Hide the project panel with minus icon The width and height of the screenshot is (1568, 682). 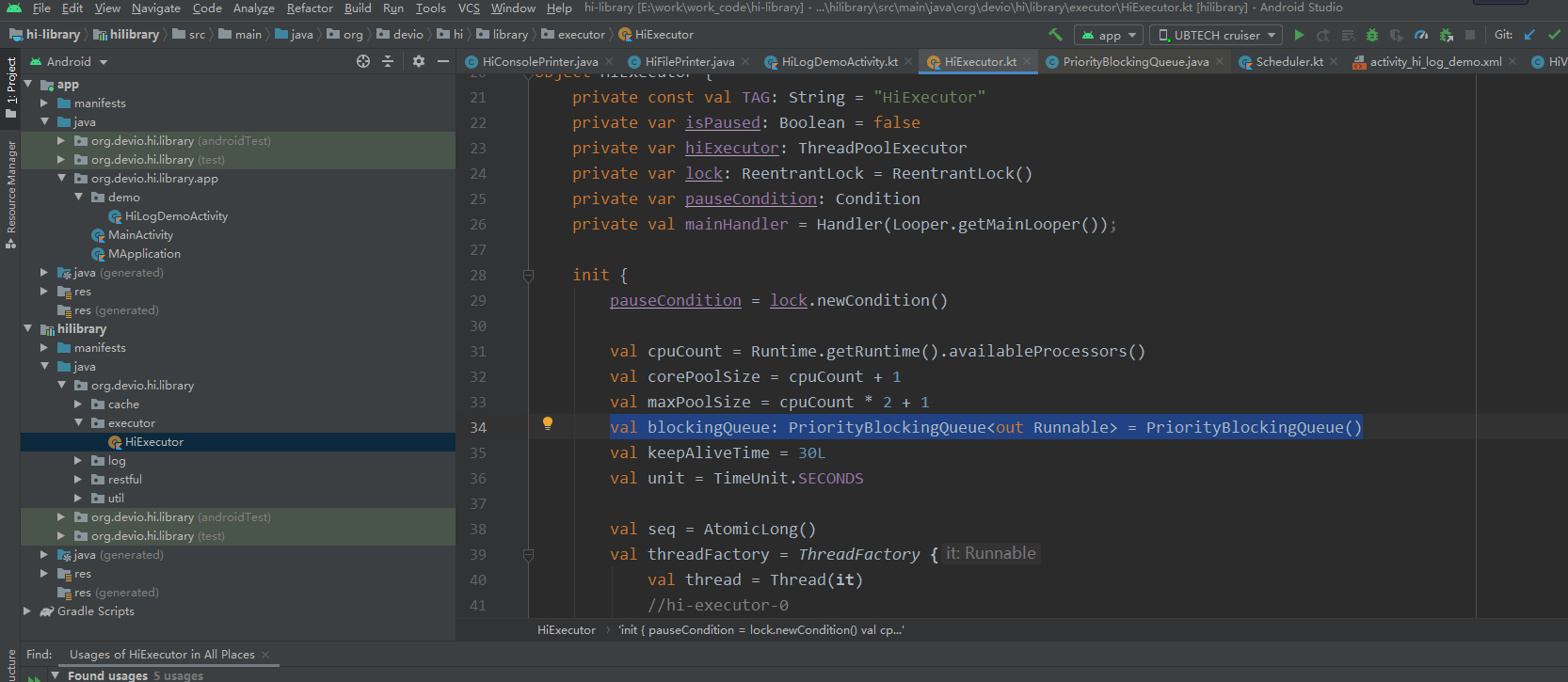pos(443,61)
